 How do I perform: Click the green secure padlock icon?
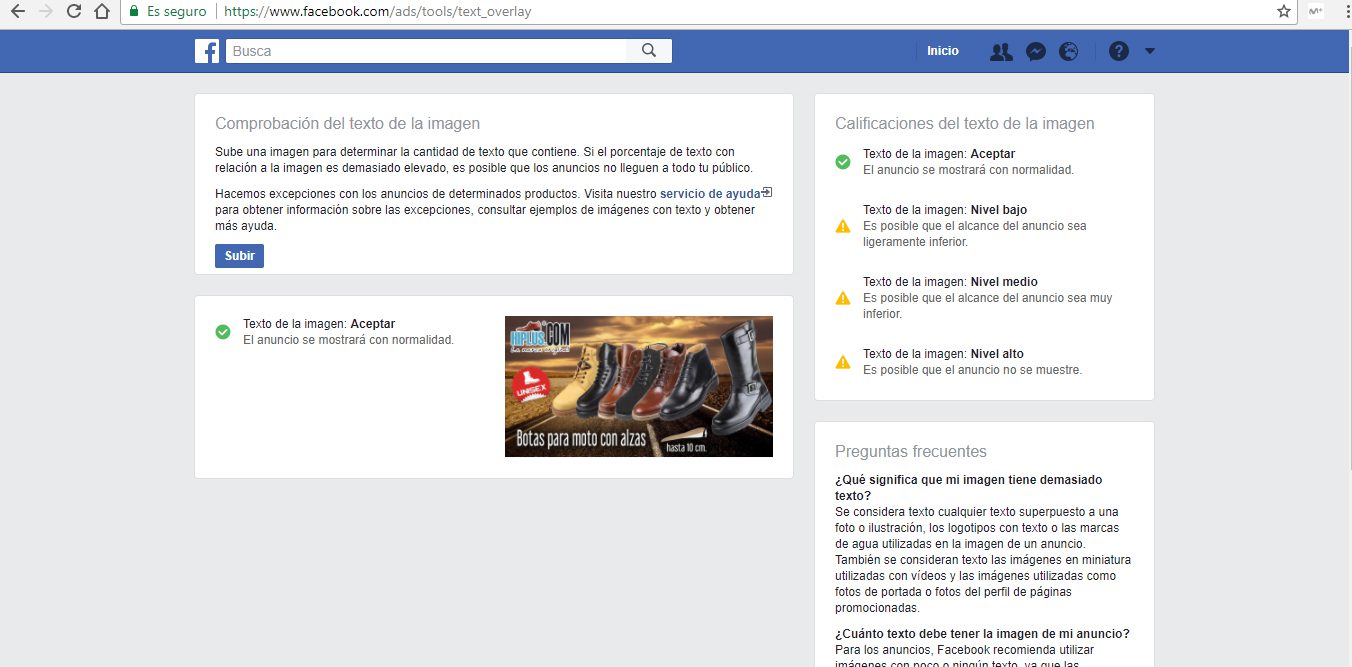pyautogui.click(x=134, y=12)
